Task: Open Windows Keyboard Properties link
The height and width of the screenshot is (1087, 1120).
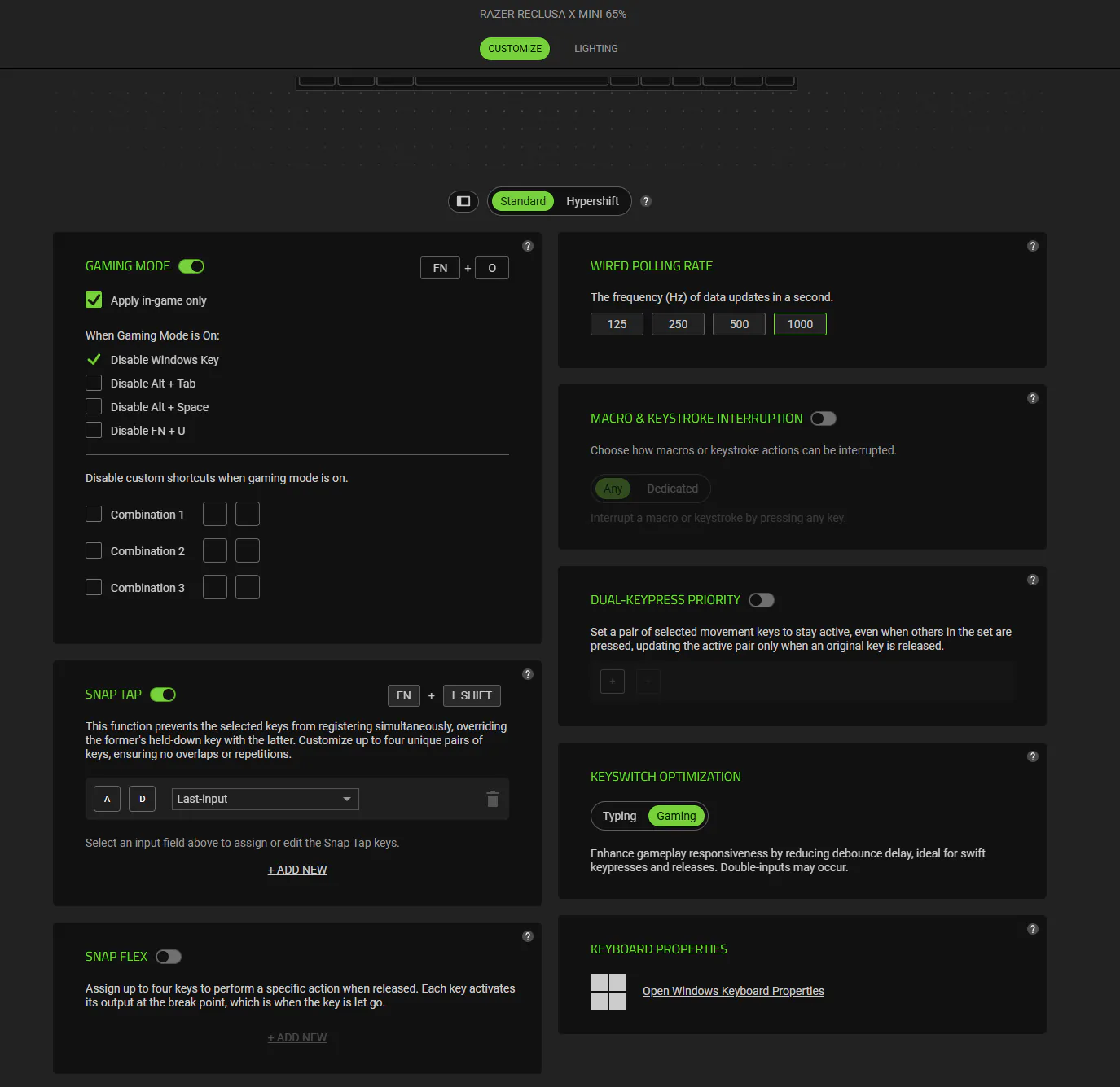Action: click(733, 991)
